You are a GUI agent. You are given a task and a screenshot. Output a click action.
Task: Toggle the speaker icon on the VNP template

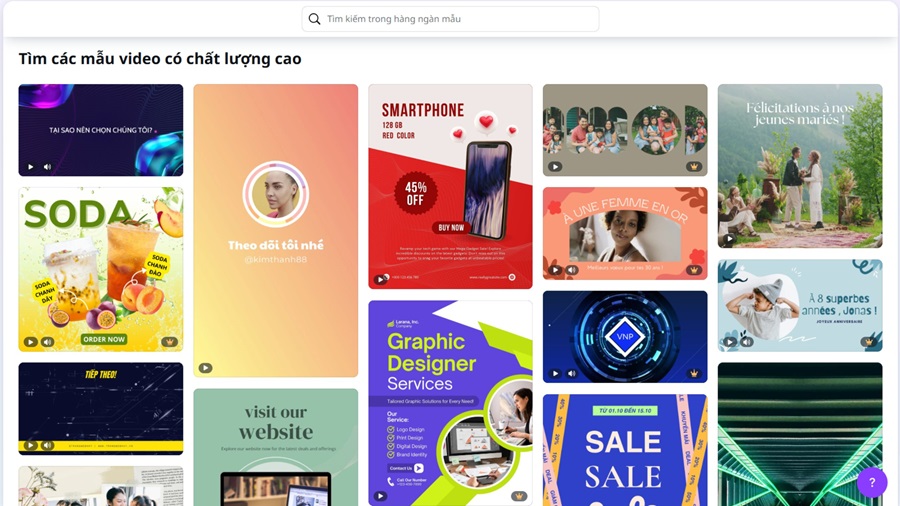[572, 373]
